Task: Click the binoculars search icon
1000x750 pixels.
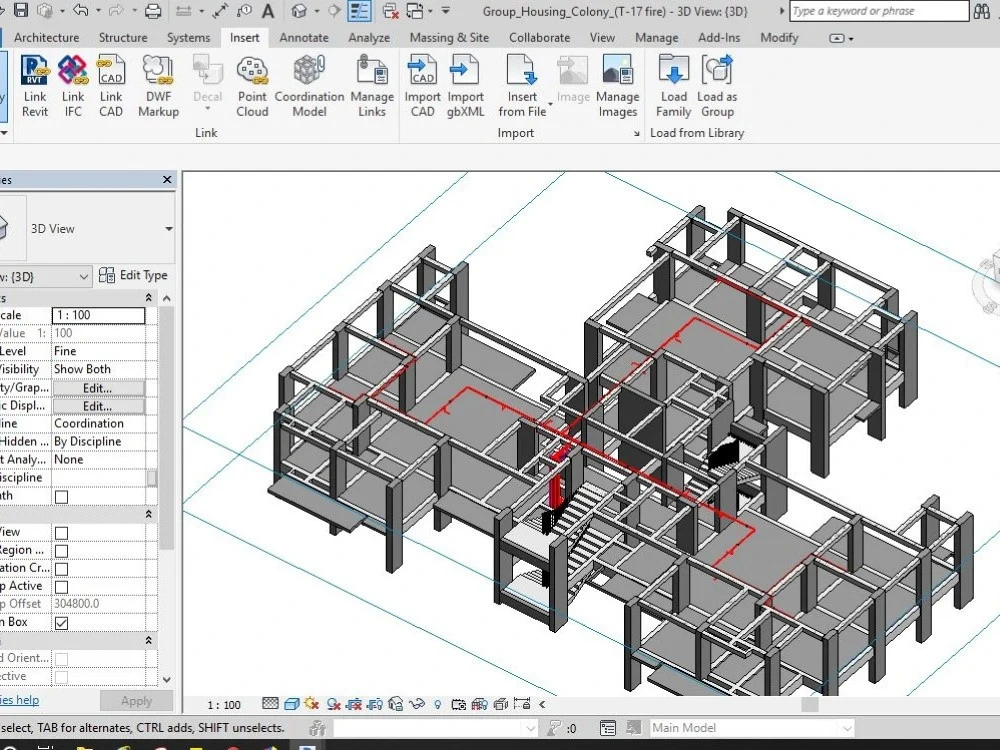Action: pyautogui.click(x=982, y=11)
